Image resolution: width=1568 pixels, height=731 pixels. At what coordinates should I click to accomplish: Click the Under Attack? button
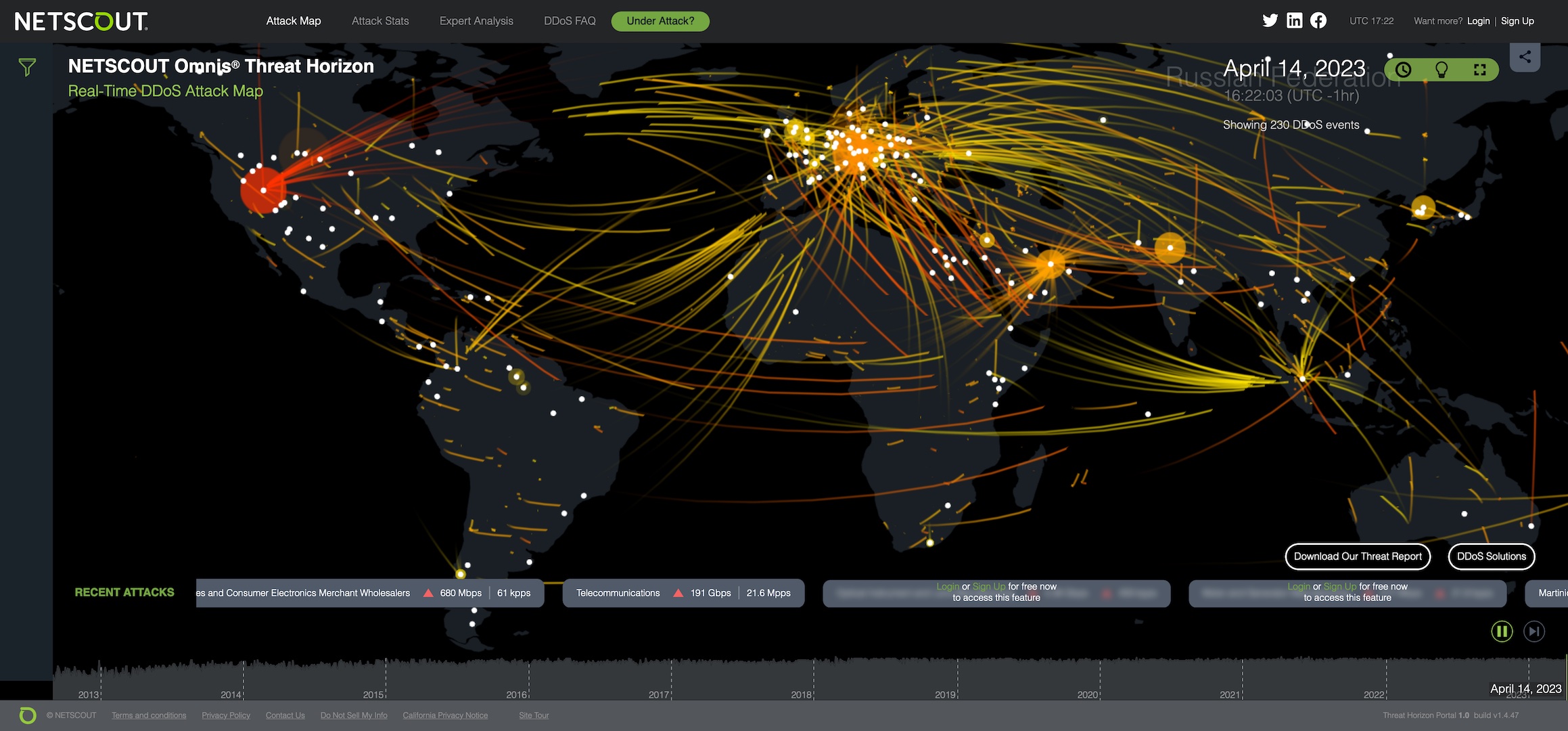[x=660, y=21]
